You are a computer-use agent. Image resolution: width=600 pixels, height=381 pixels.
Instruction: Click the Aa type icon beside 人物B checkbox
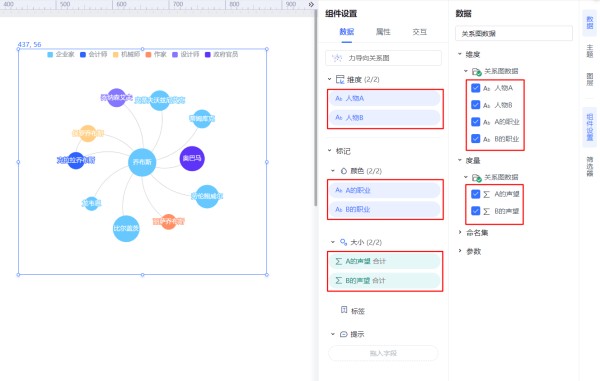[486, 105]
